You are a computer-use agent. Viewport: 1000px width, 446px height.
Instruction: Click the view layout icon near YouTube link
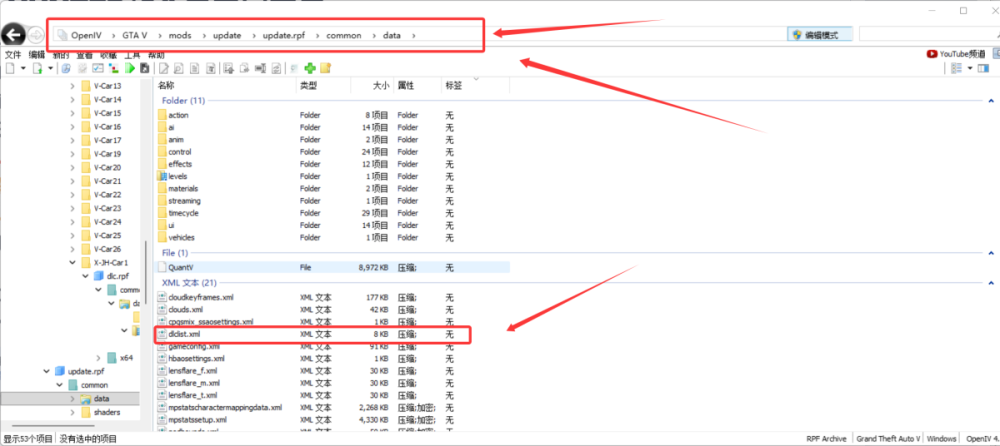tap(956, 68)
